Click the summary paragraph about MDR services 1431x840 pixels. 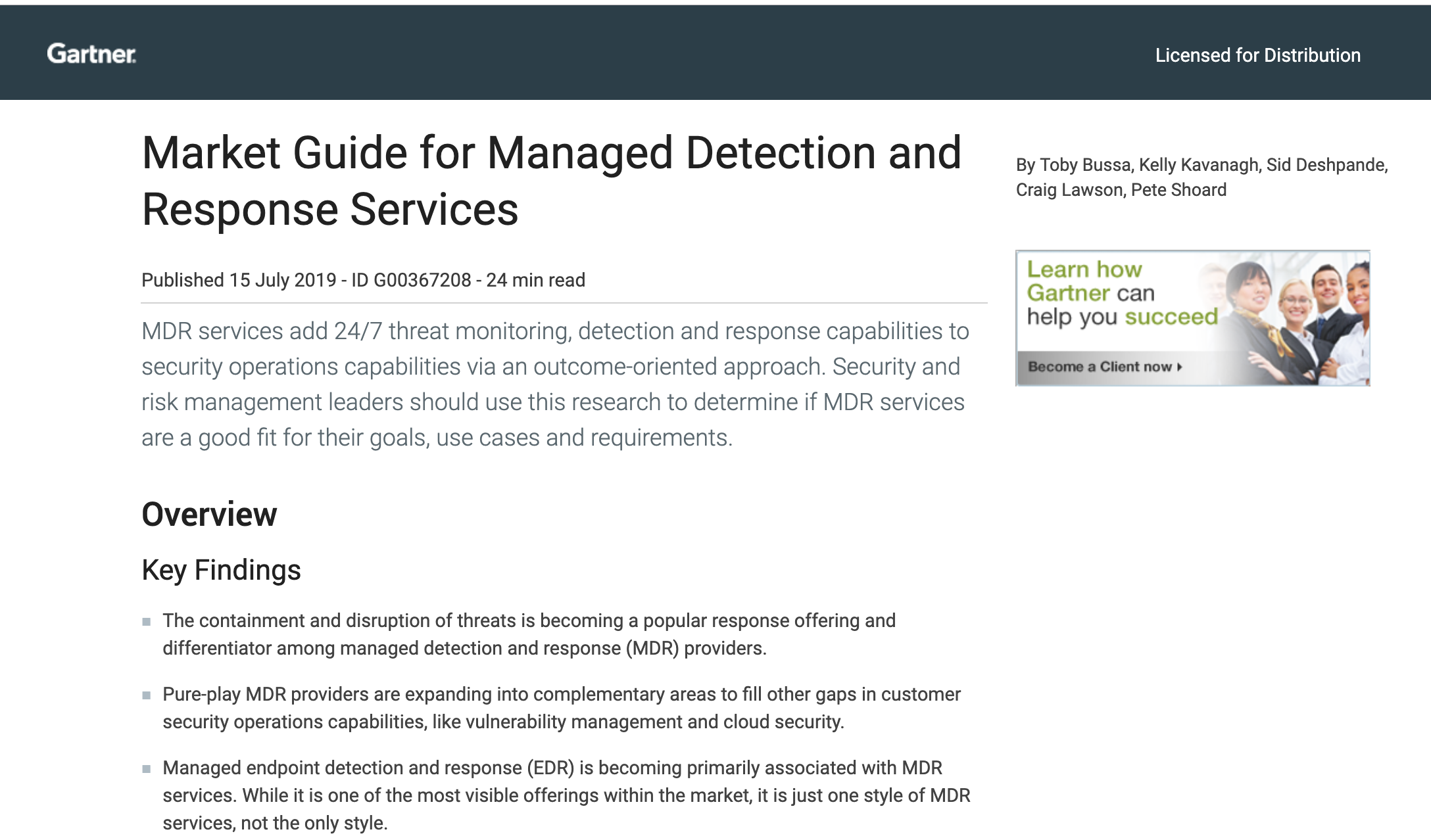tap(555, 385)
